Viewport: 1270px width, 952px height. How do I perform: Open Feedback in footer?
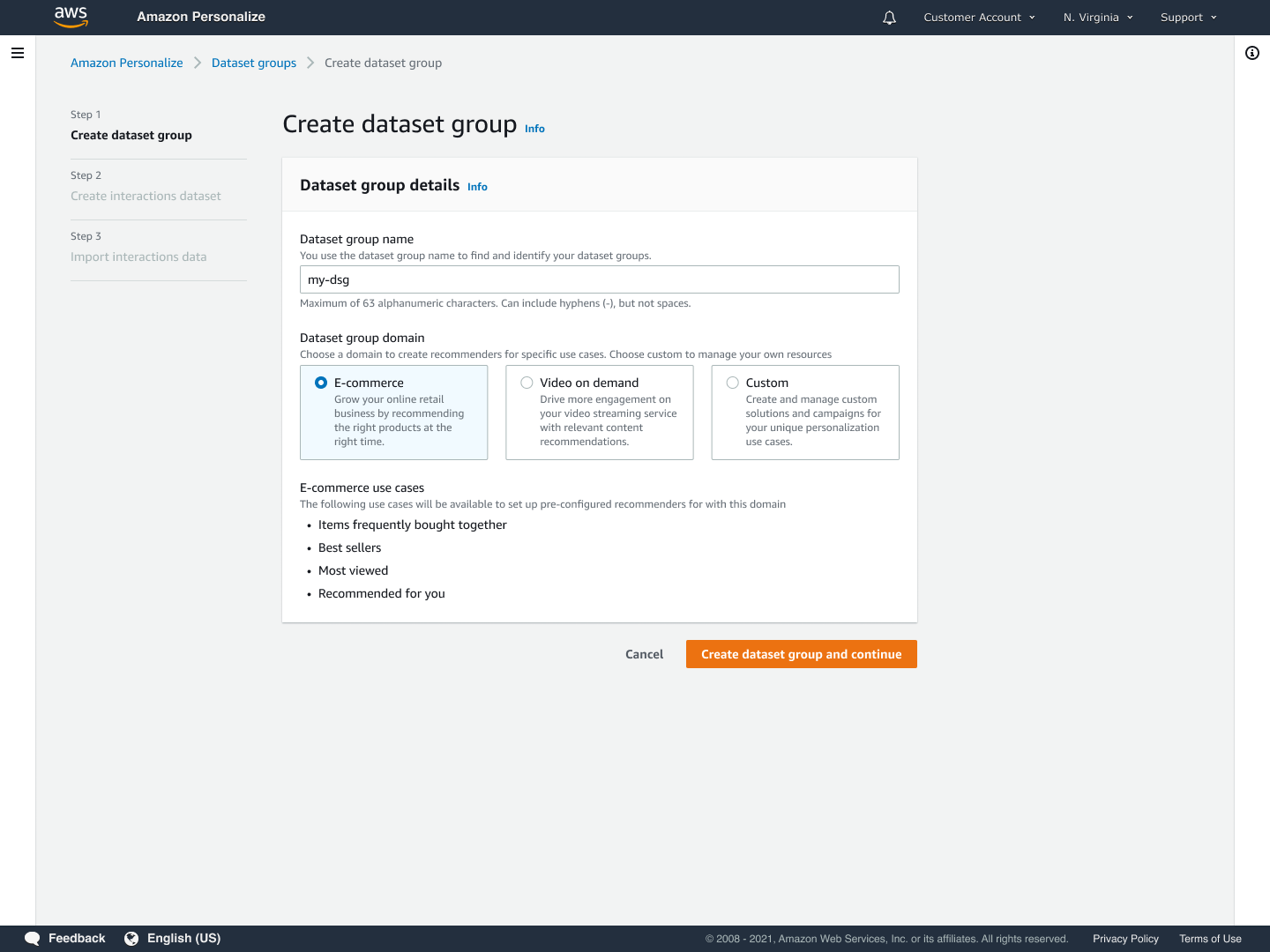coord(77,939)
